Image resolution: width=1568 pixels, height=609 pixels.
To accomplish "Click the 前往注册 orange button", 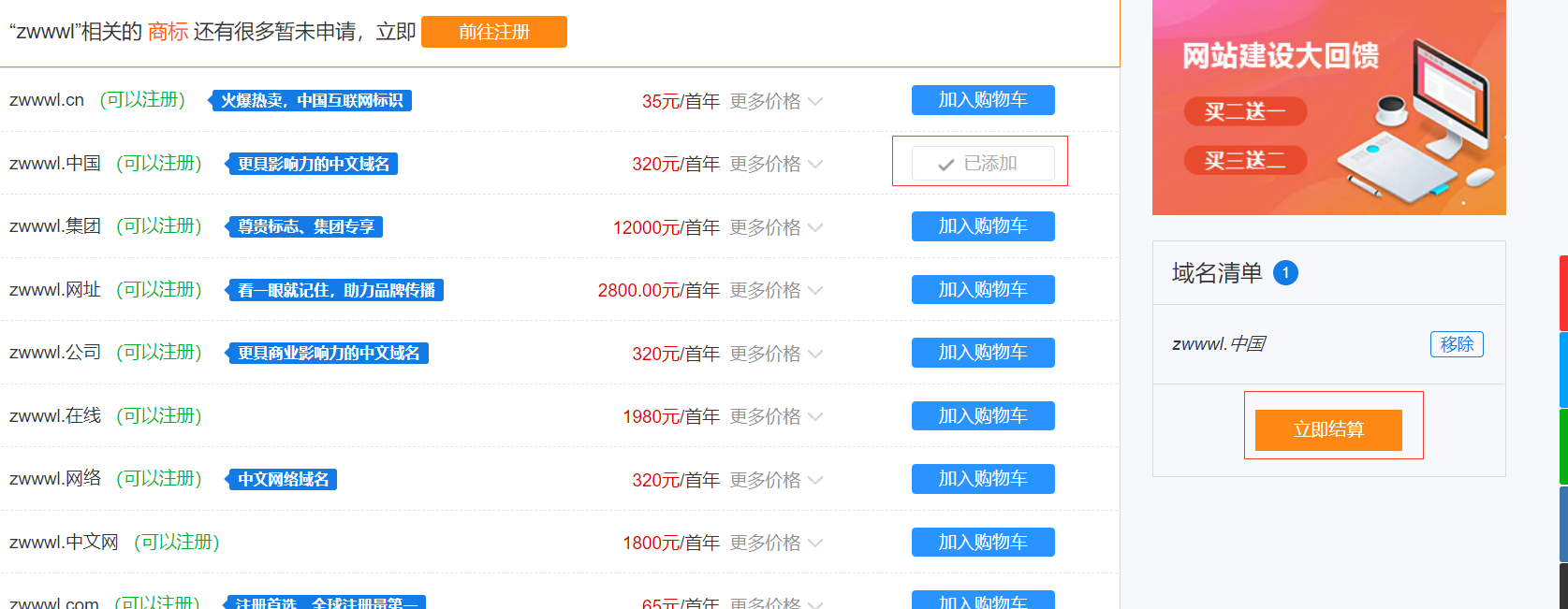I will click(494, 32).
